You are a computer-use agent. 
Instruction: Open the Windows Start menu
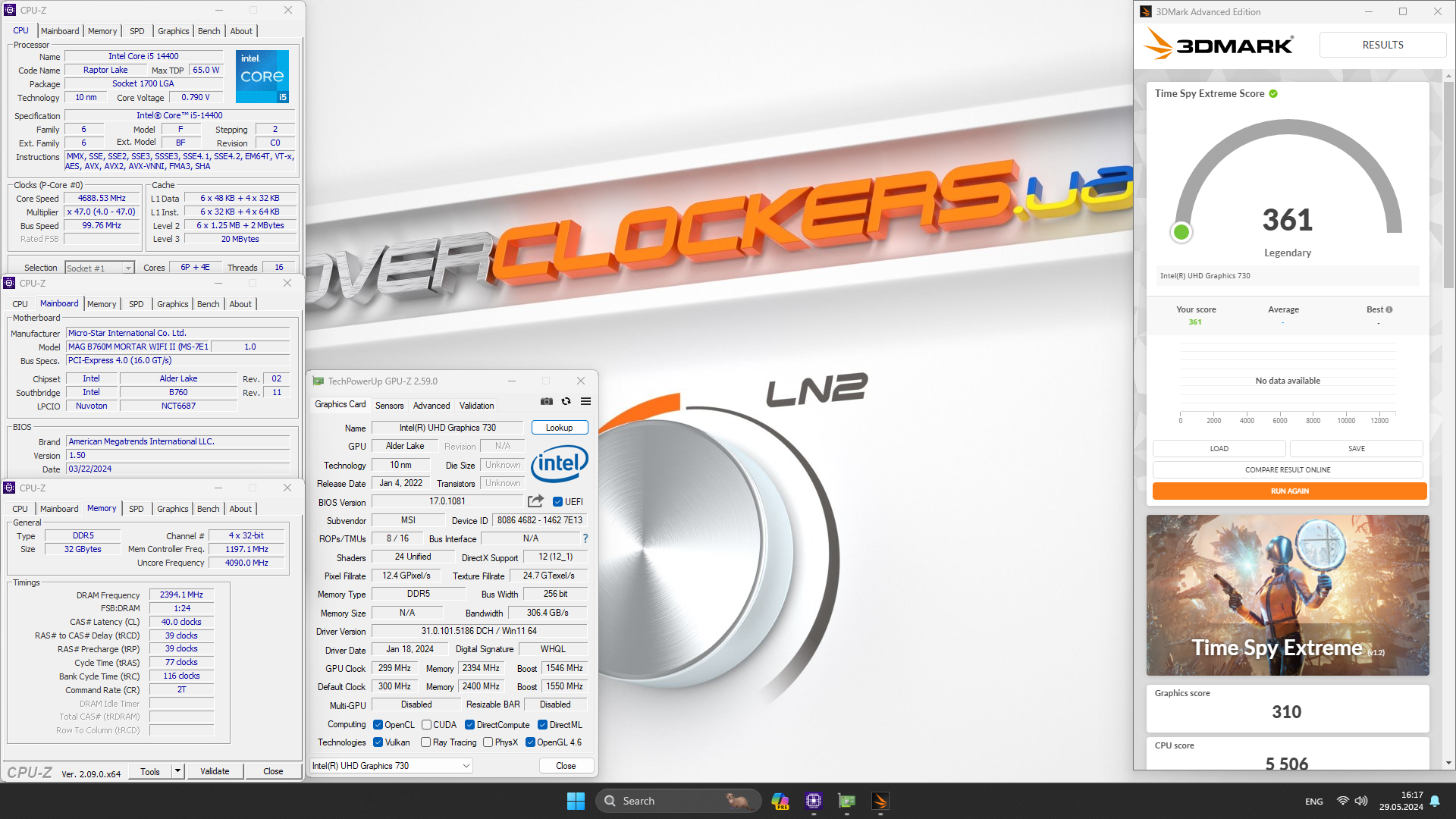tap(576, 801)
